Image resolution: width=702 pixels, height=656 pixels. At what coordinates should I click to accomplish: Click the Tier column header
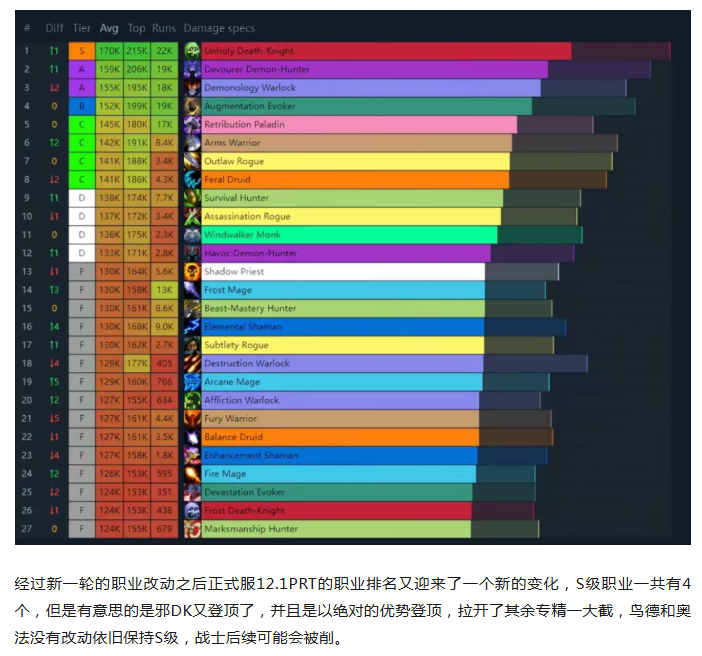tap(82, 28)
